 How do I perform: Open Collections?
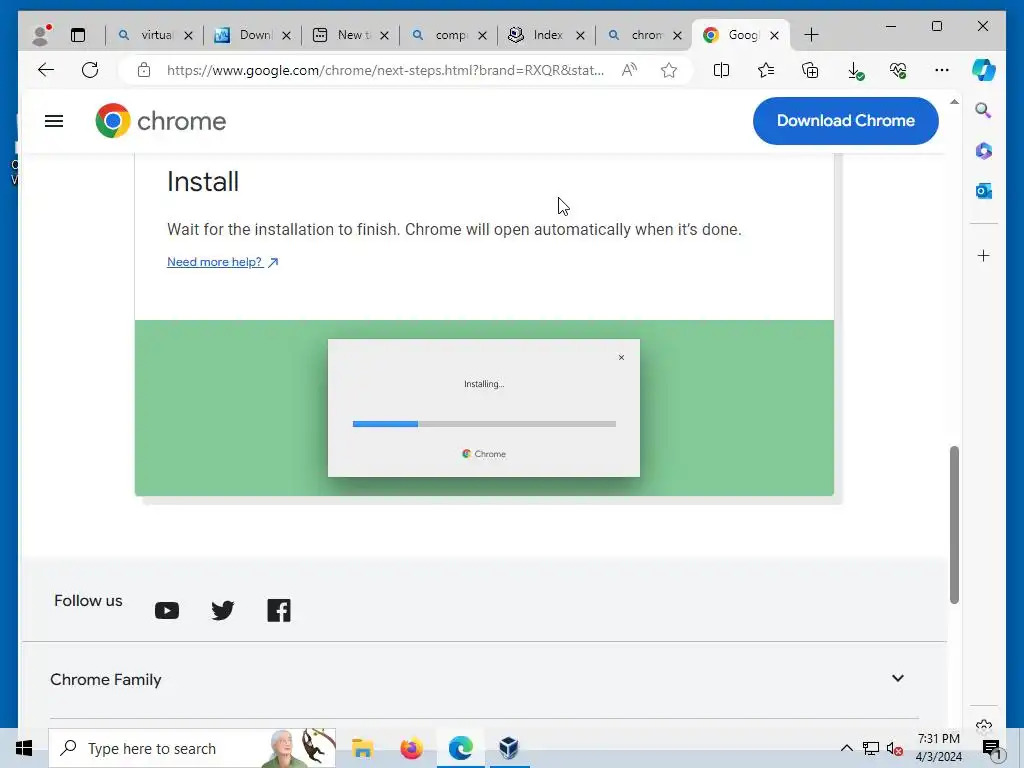(x=810, y=70)
